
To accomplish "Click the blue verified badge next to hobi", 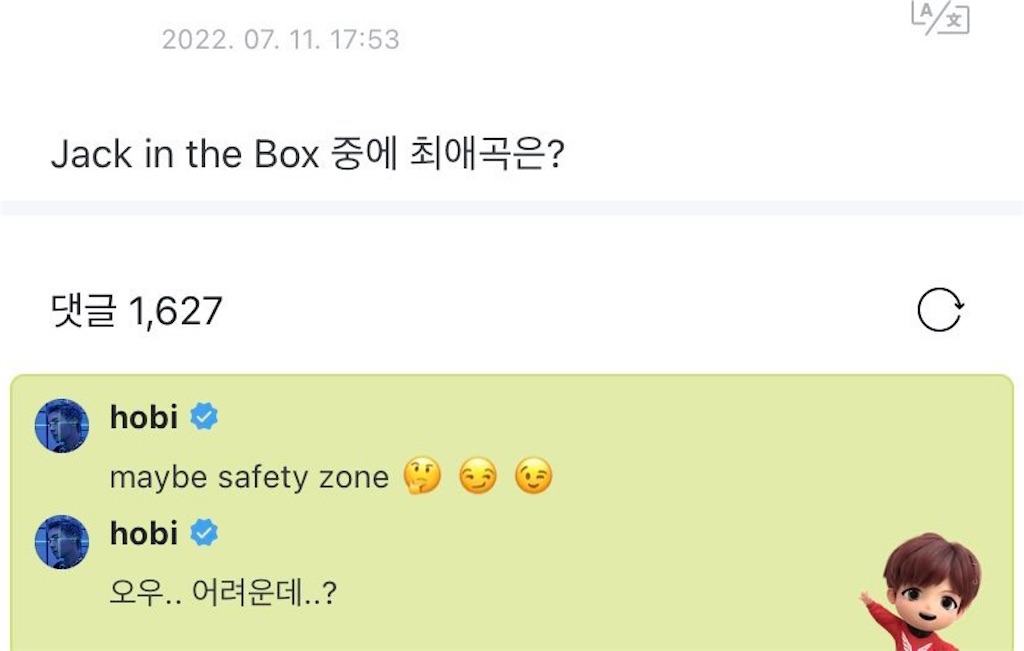I will (x=204, y=417).
